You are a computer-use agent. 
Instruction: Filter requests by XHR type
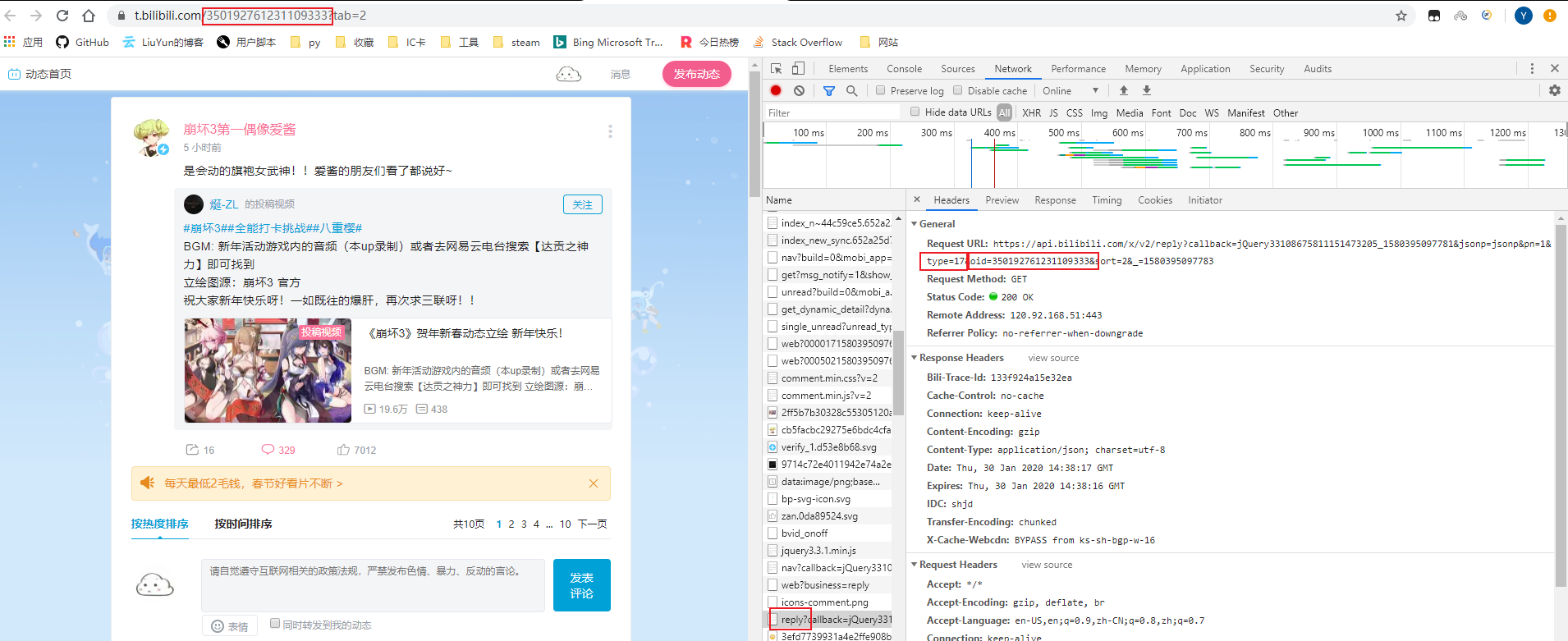pos(1031,112)
